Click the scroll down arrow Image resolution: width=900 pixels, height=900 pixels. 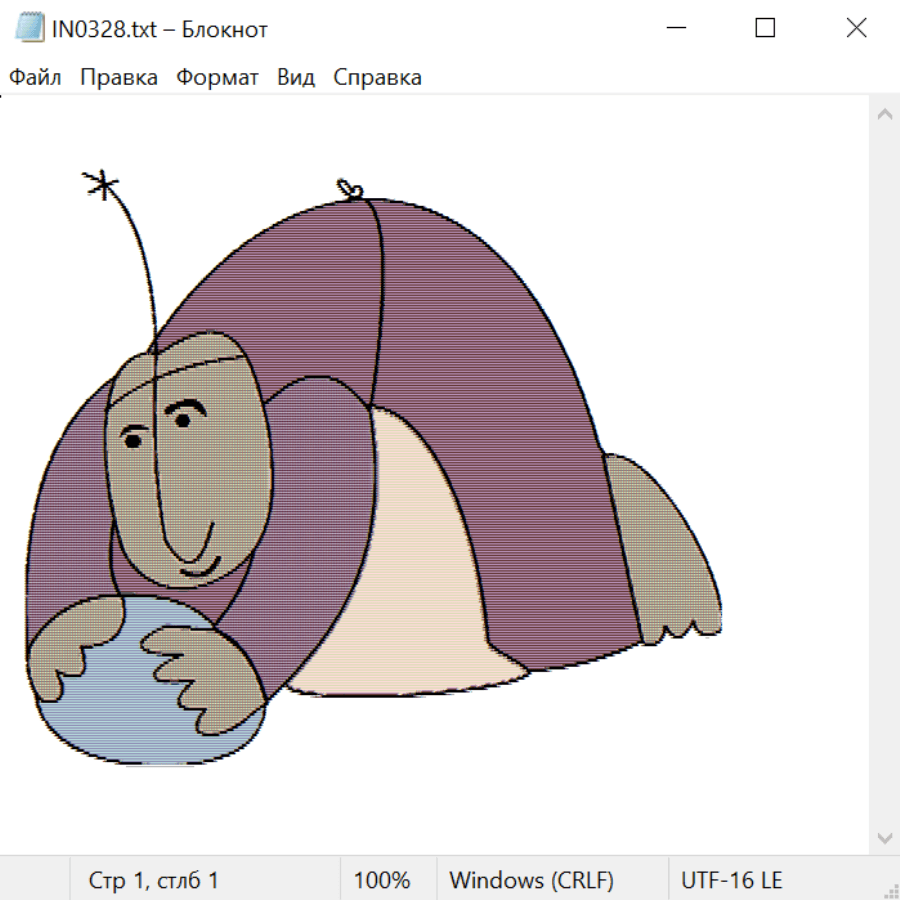[x=884, y=836]
